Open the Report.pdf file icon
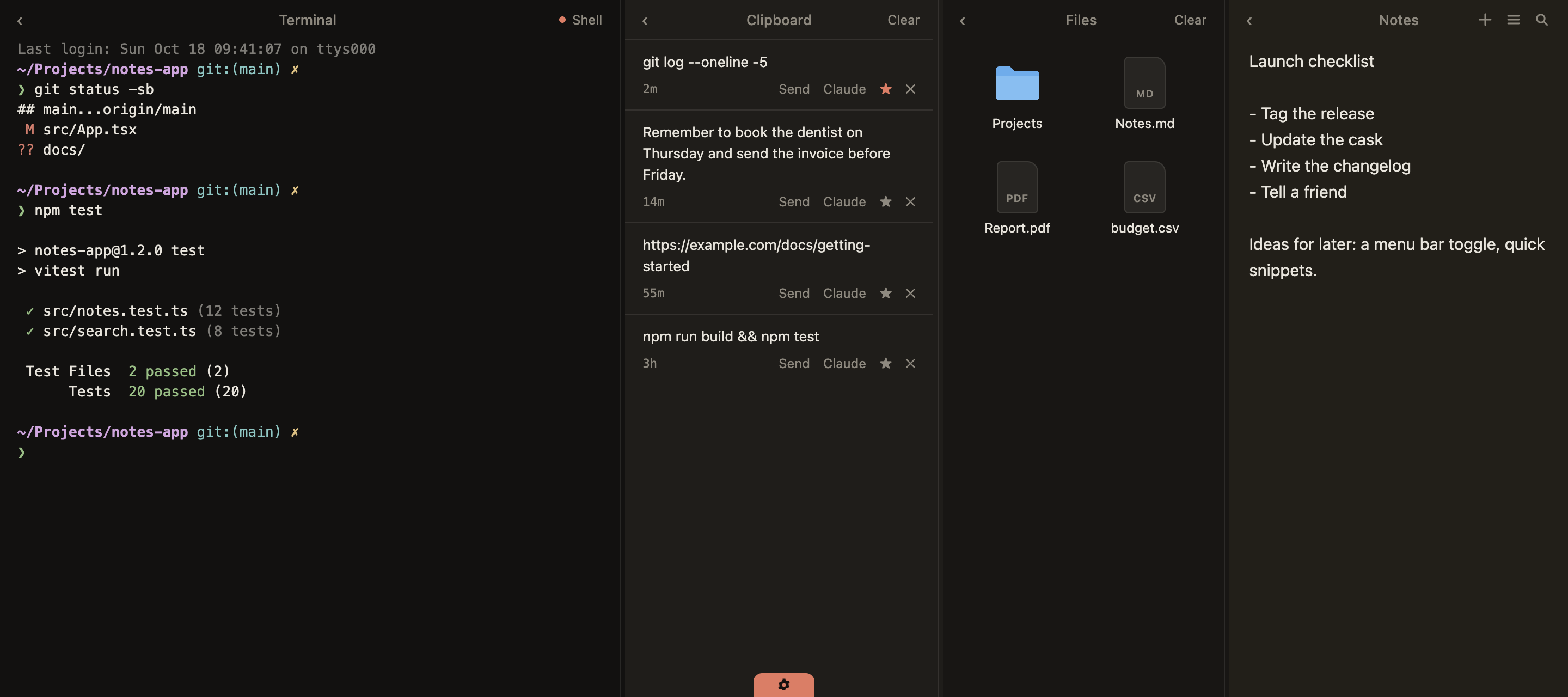The image size is (1568, 697). 1017,187
